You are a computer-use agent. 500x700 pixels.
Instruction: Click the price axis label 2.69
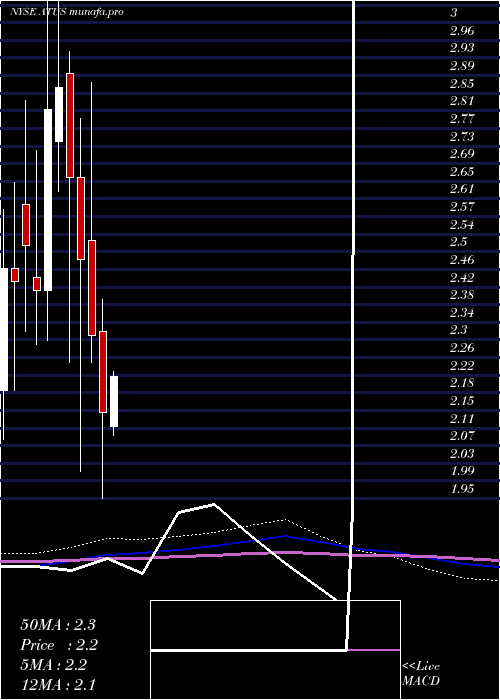tap(462, 154)
